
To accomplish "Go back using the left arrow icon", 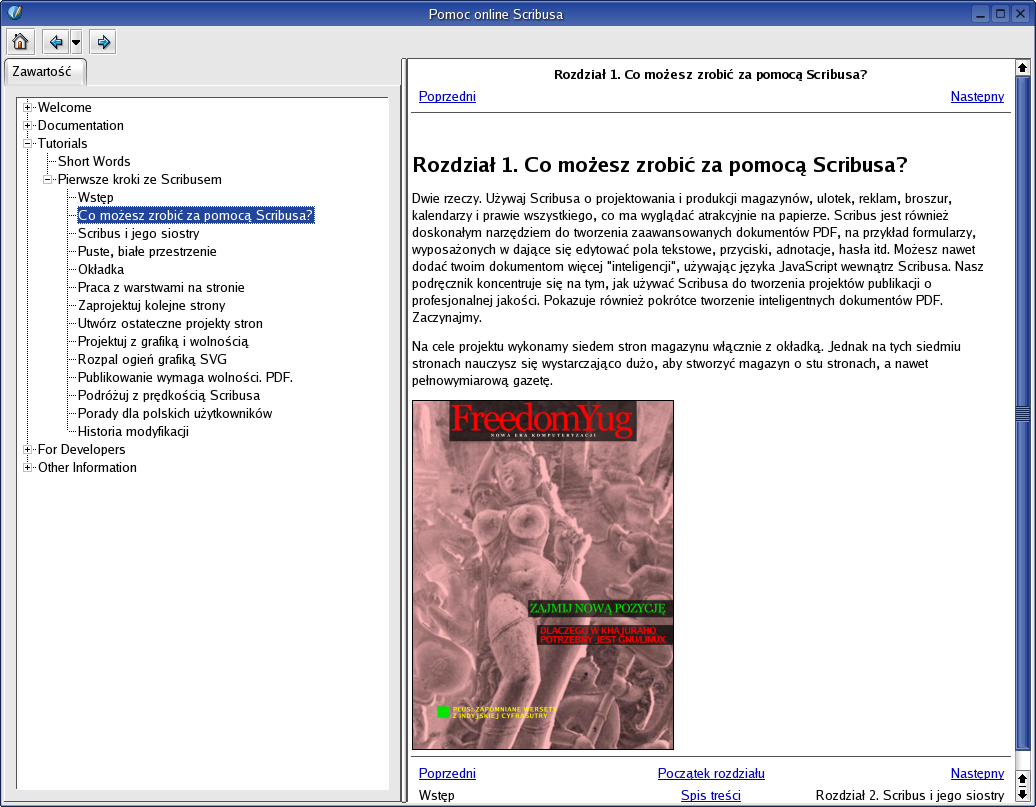I will click(56, 41).
